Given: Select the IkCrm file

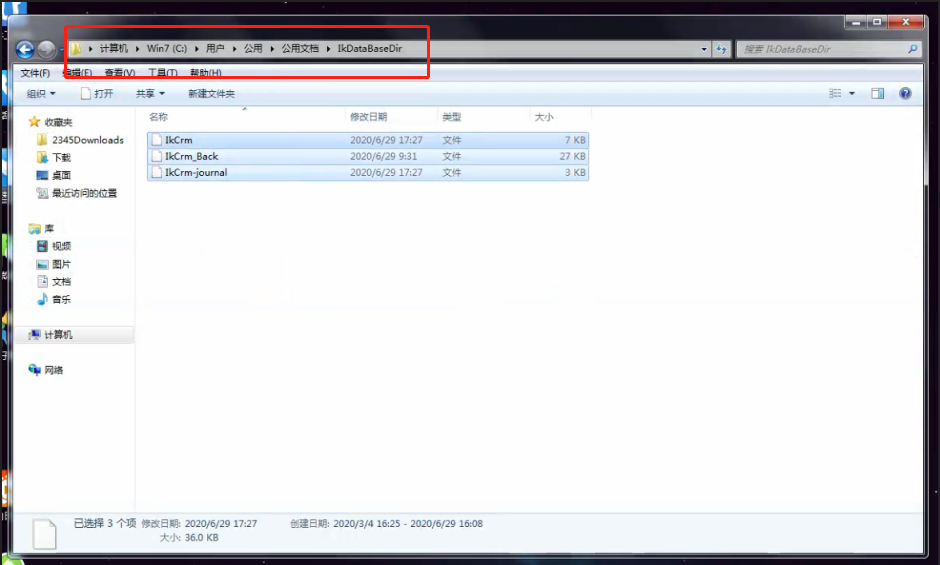Looking at the screenshot, I should [x=367, y=140].
